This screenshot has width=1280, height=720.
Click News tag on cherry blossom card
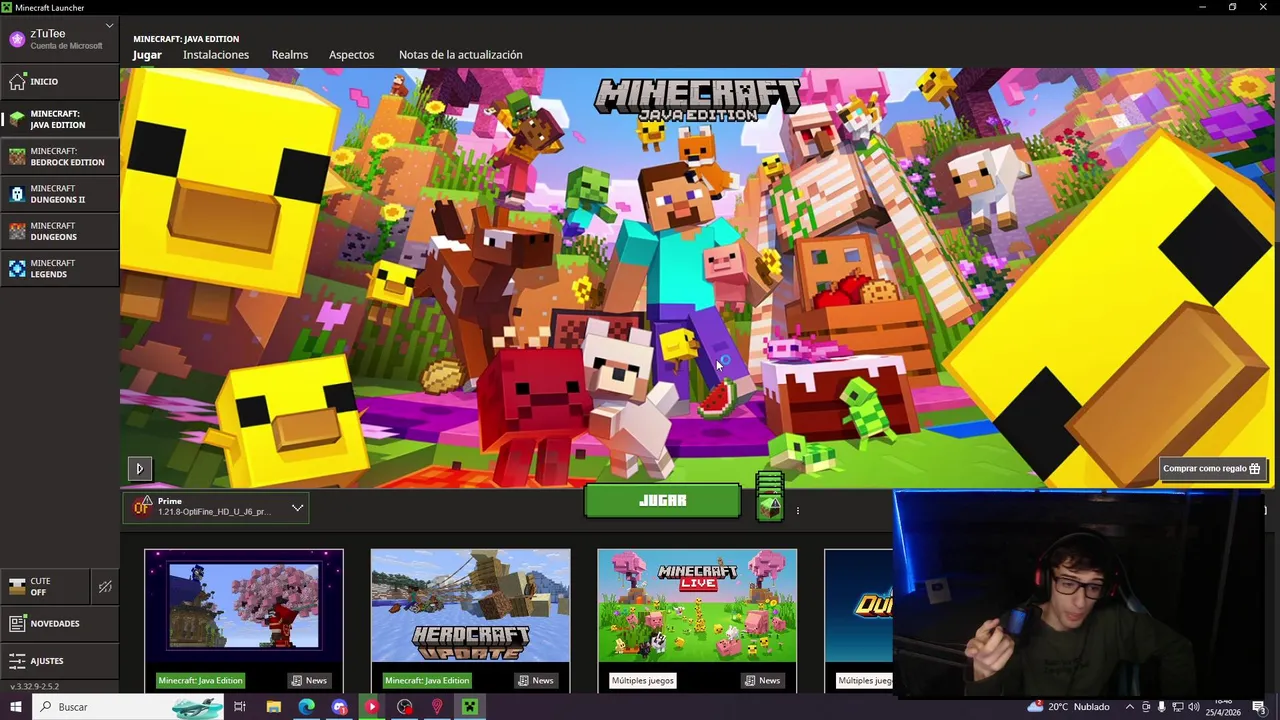309,680
